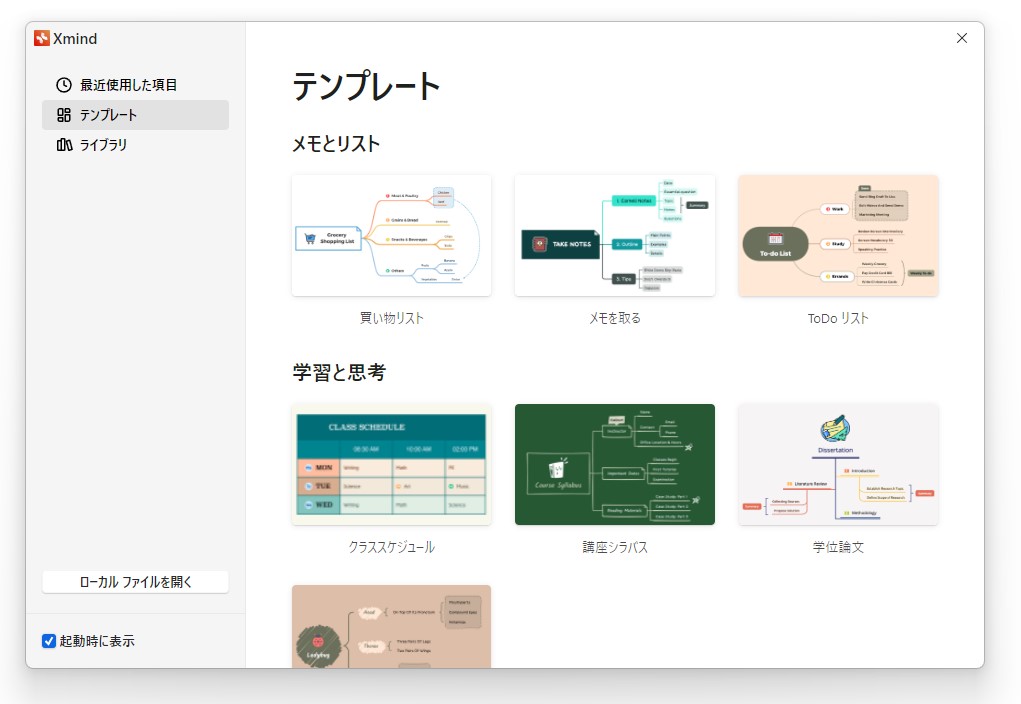Click the Xmind logo in the title bar

tap(43, 38)
